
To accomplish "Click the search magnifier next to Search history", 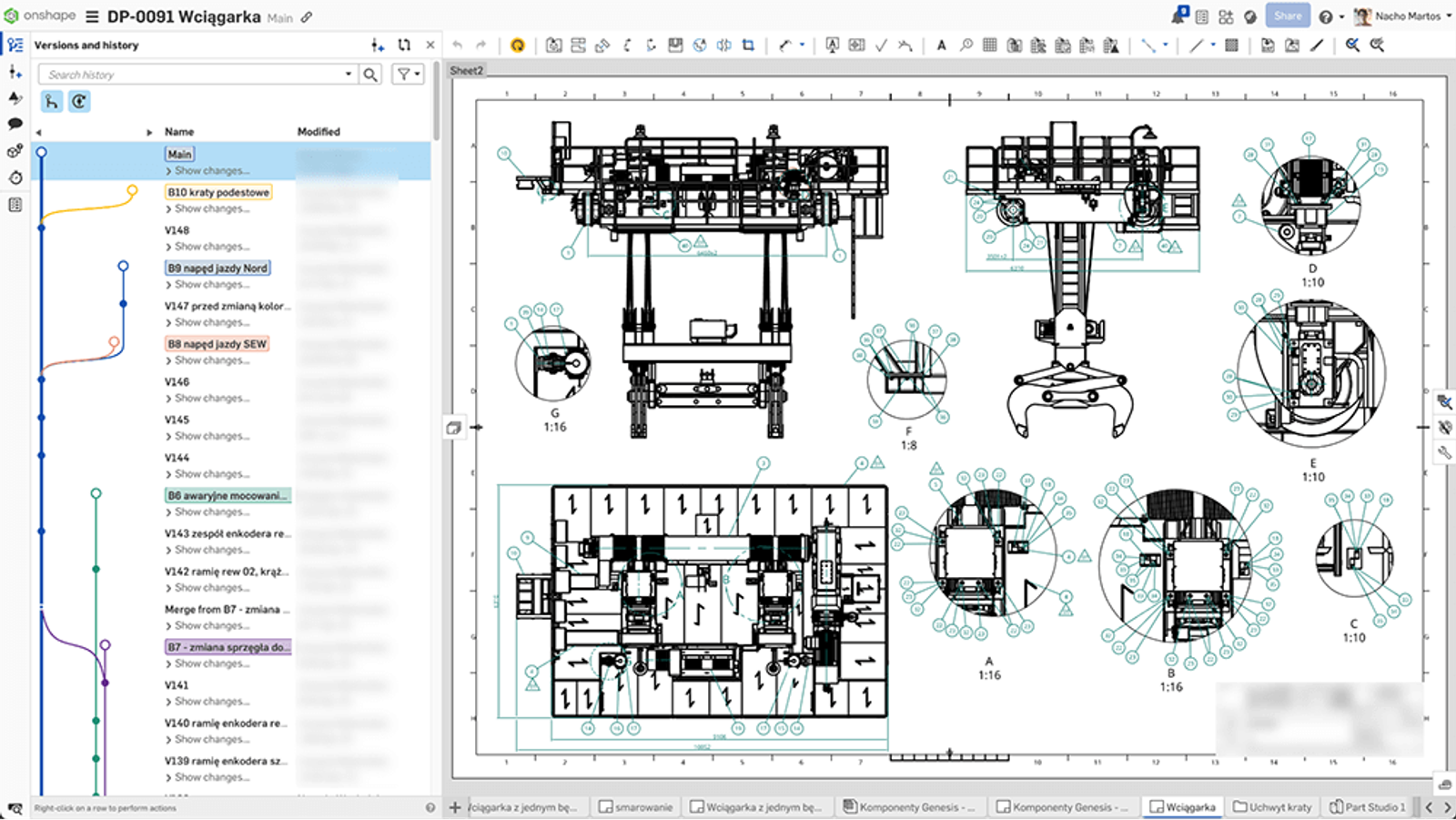I will point(370,74).
